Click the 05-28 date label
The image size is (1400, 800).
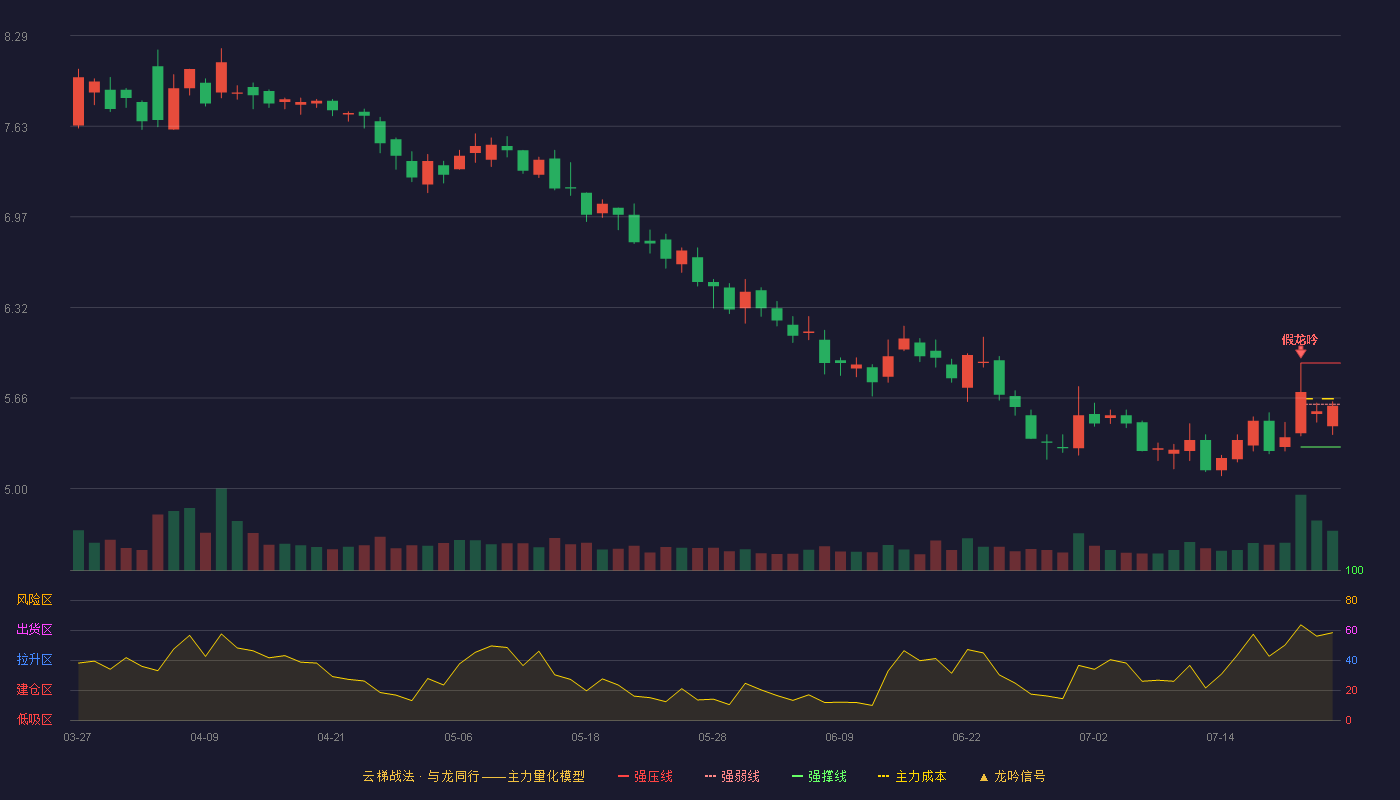pos(712,737)
